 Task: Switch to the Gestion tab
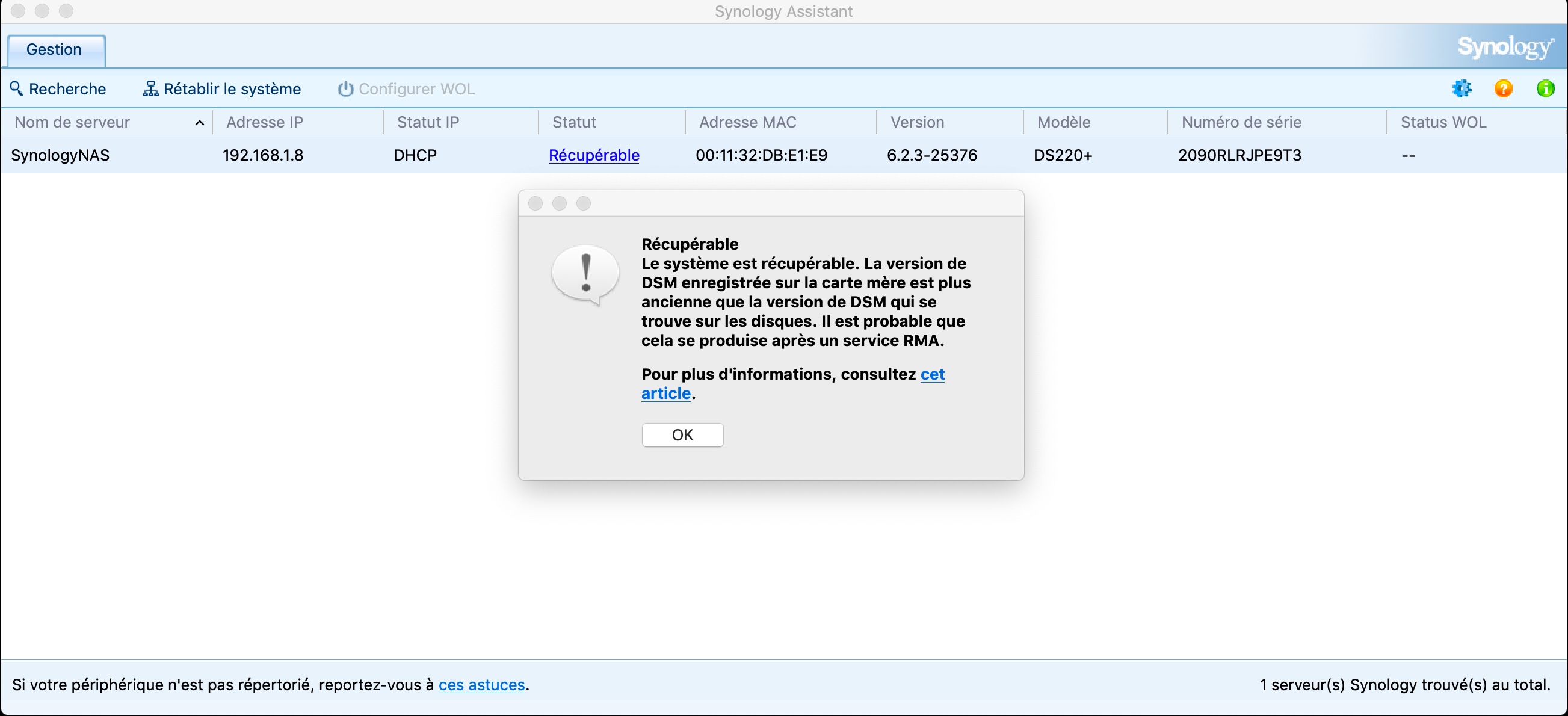tap(56, 50)
